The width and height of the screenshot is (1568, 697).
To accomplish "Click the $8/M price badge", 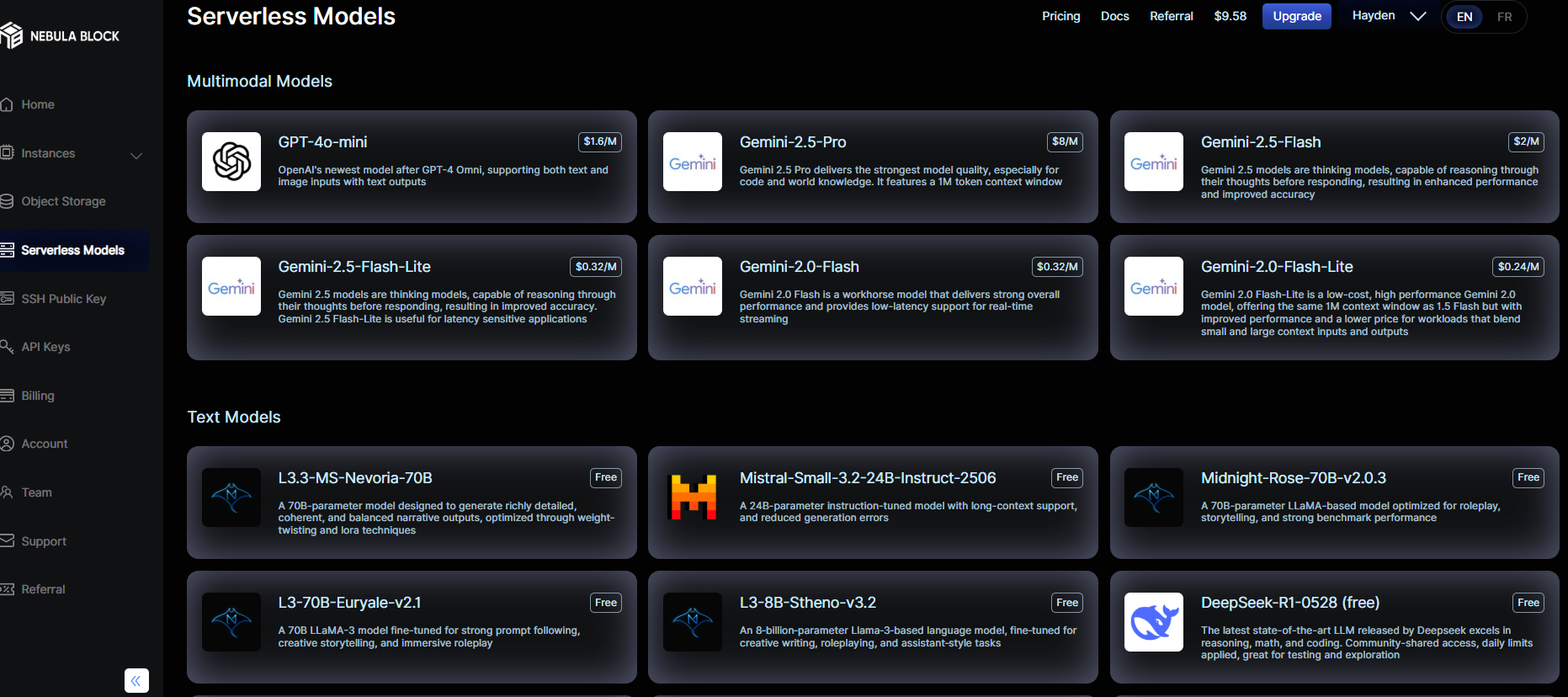I will pos(1065,141).
